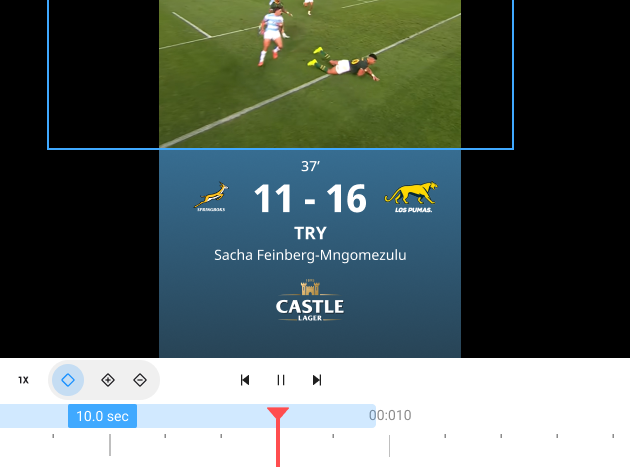Screen dimensions: 630x467
Task: Click the timeline ruler below the clip
Action: (x=315, y=445)
